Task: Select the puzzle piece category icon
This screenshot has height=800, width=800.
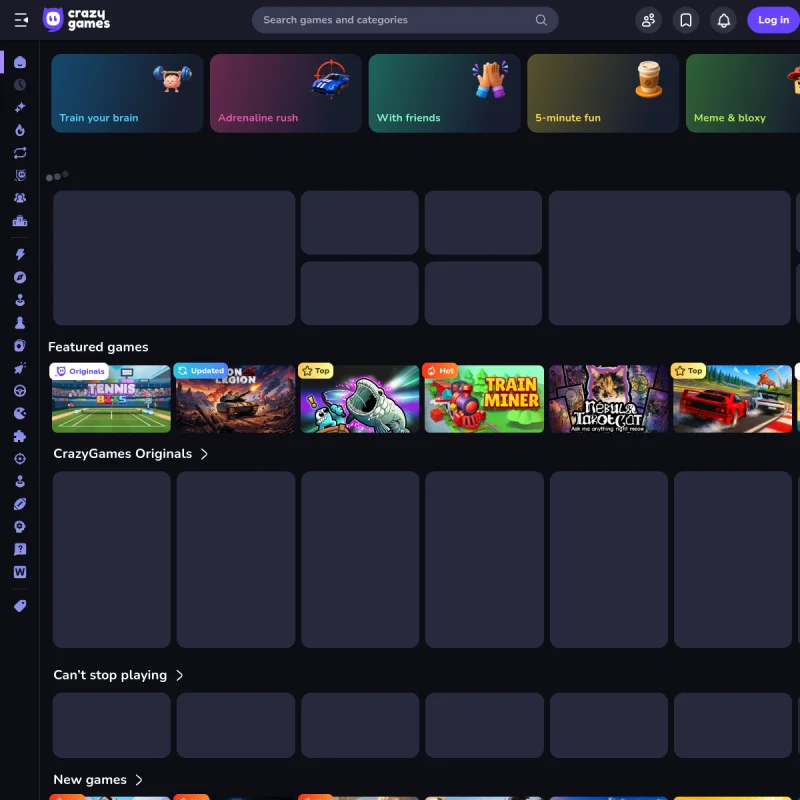Action: click(20, 436)
